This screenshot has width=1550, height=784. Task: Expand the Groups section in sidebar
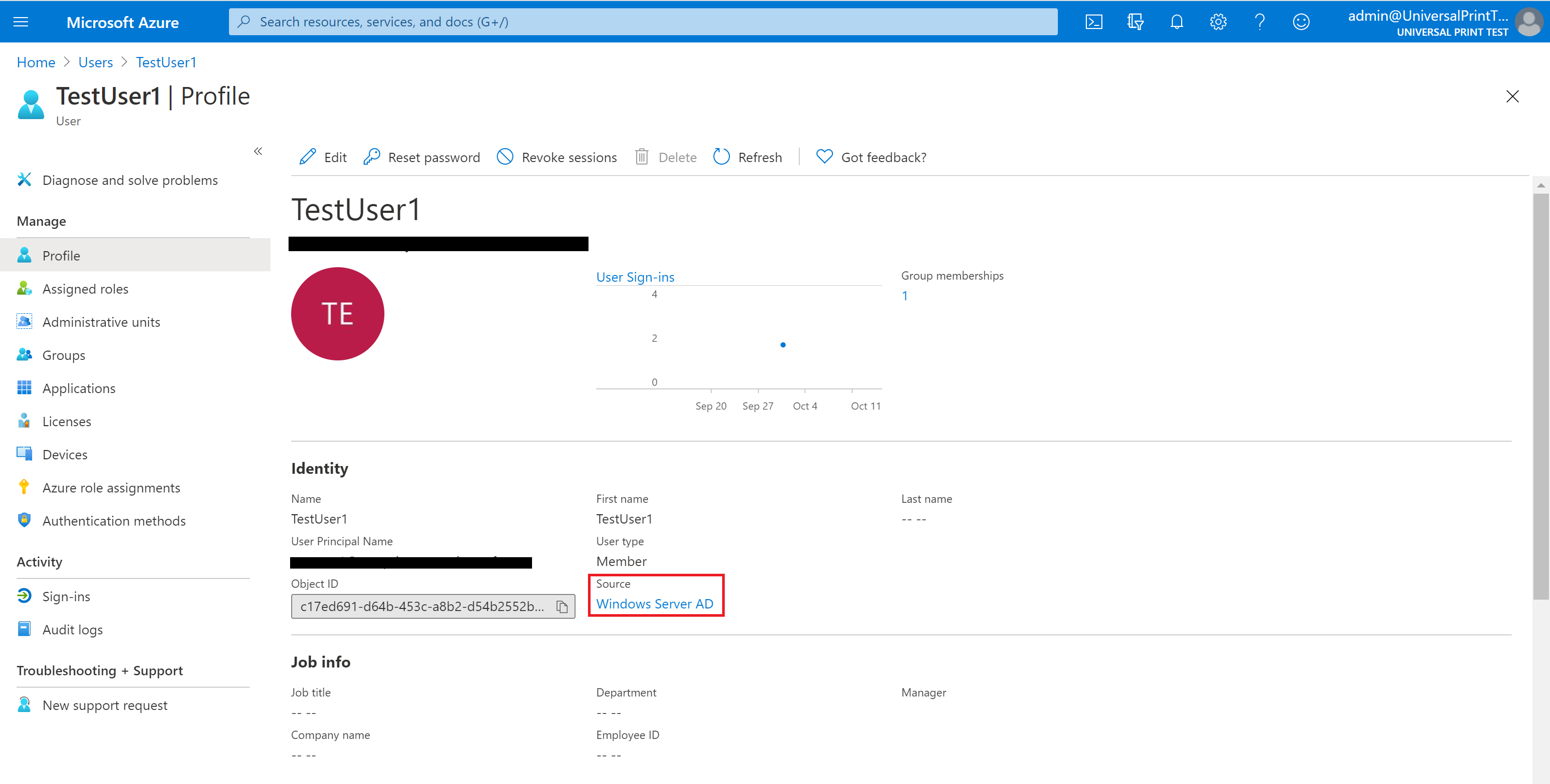click(63, 355)
